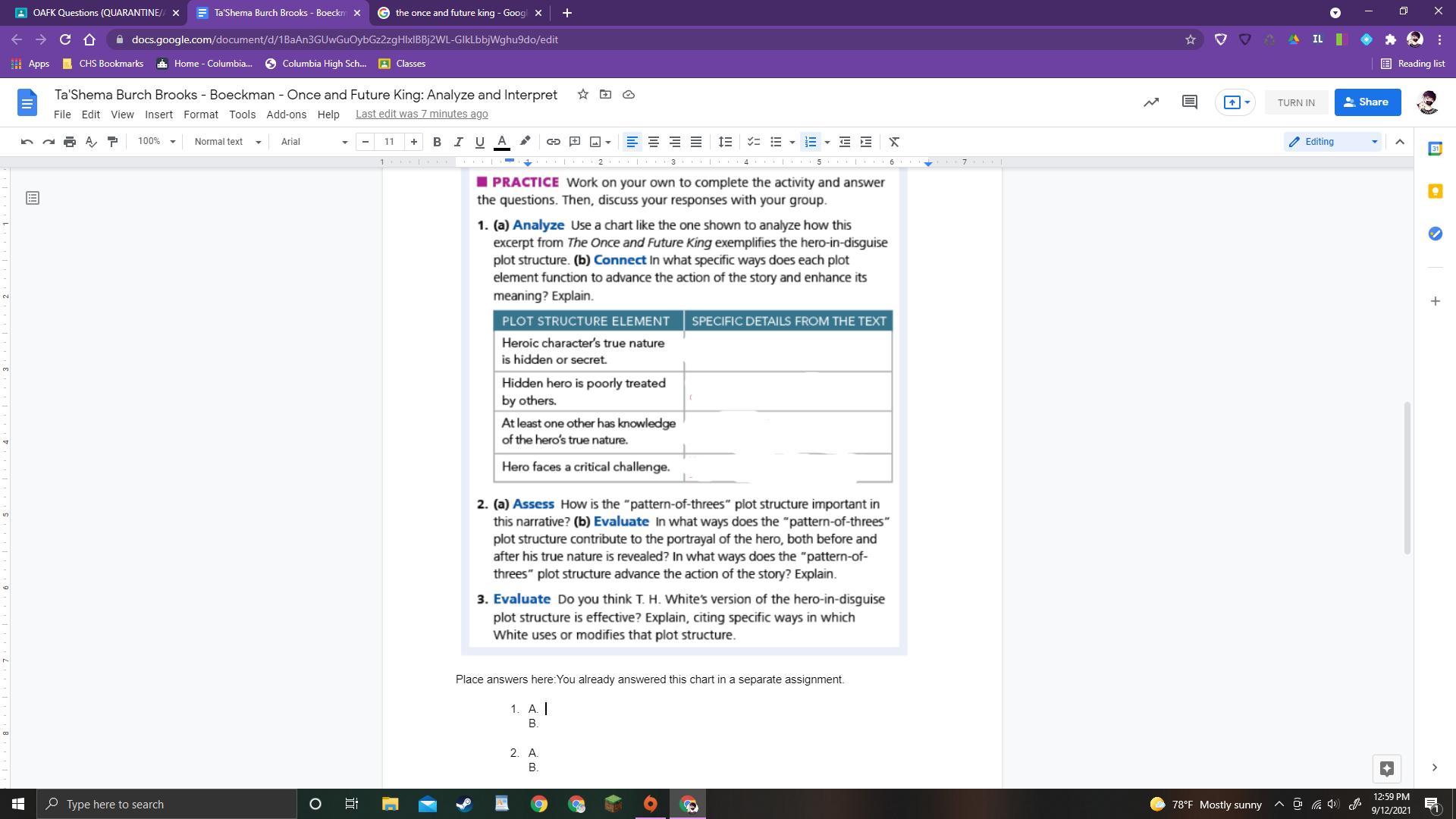Click the TURN IN button

click(1295, 102)
